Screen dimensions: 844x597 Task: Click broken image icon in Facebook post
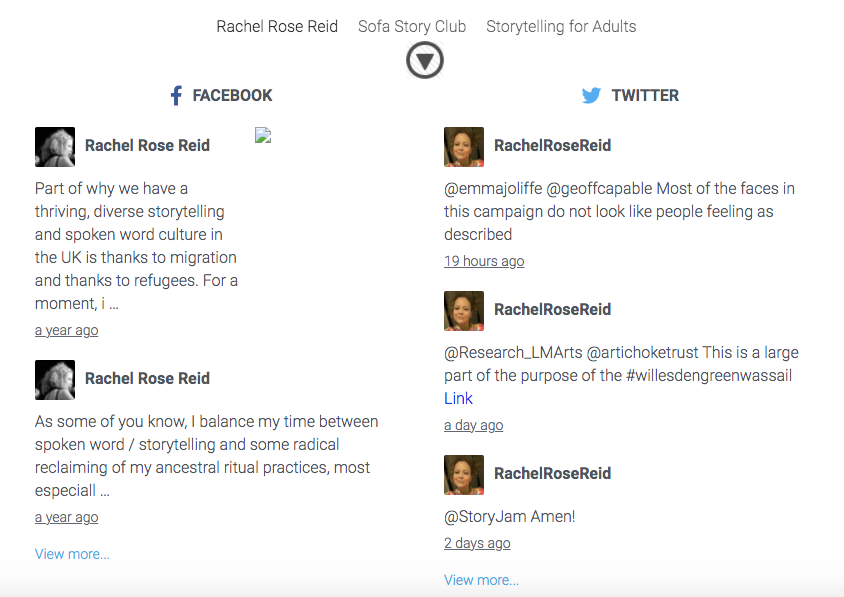tap(263, 136)
